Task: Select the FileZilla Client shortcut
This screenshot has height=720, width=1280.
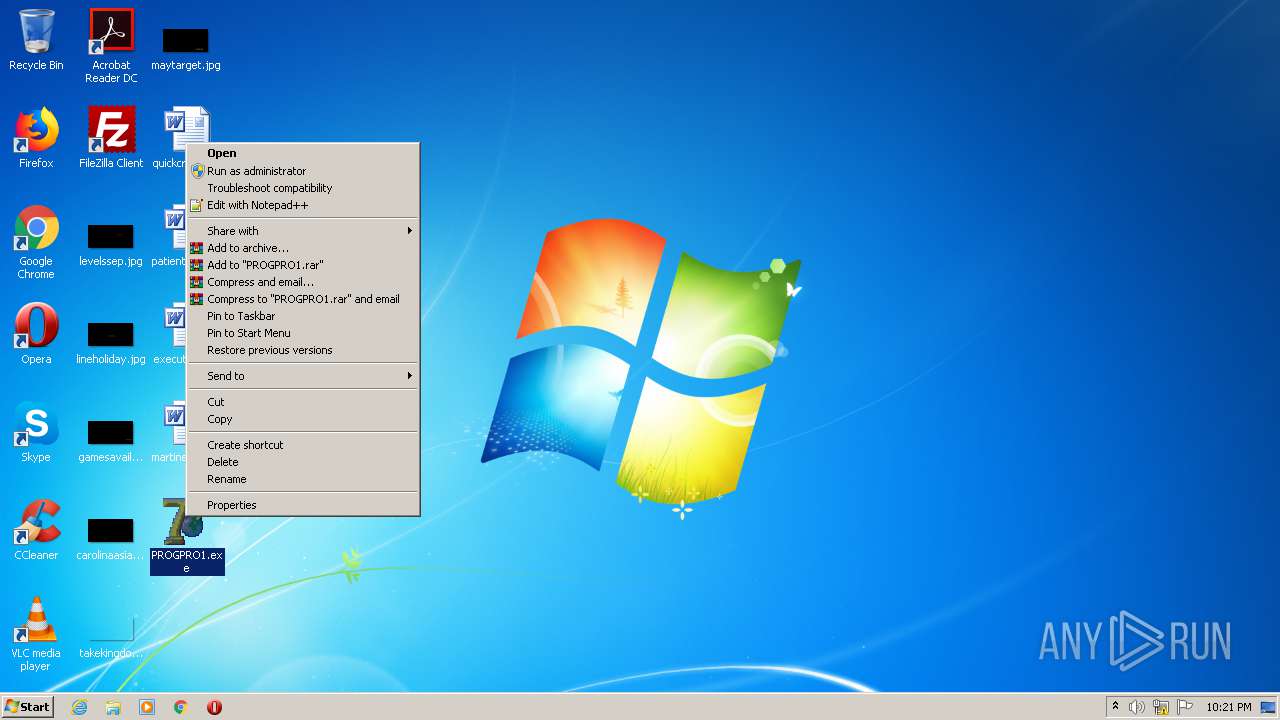Action: (111, 138)
